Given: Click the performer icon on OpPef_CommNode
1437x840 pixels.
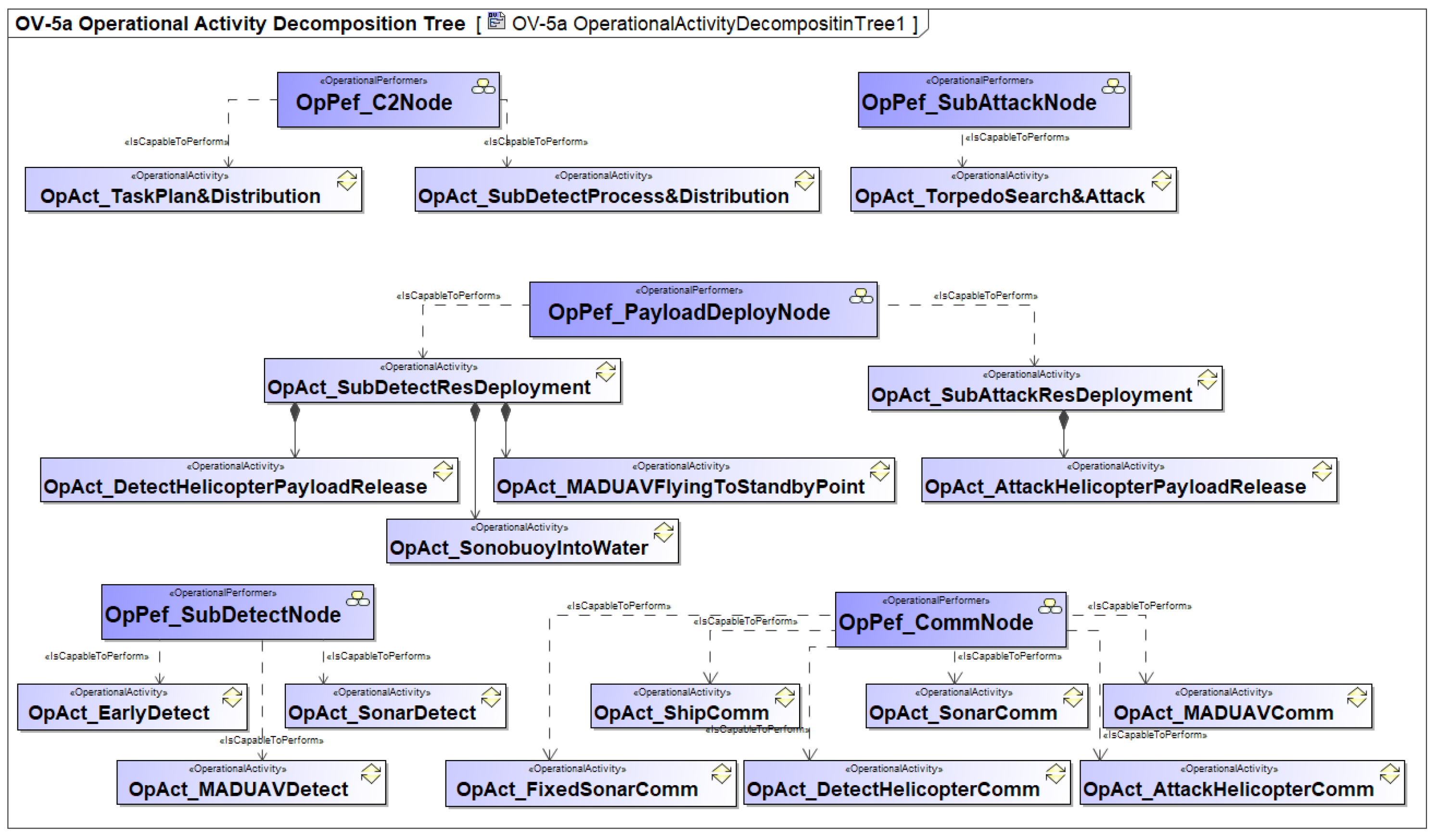Looking at the screenshot, I should pyautogui.click(x=1050, y=606).
